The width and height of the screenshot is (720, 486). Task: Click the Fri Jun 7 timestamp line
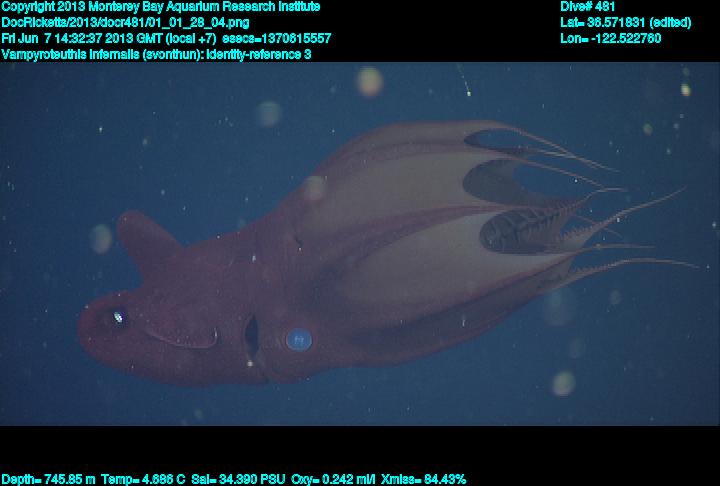coord(166,38)
